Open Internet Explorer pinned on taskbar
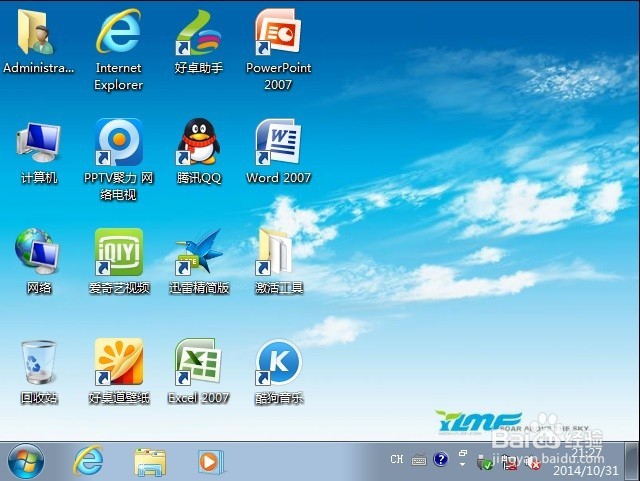 pos(88,461)
